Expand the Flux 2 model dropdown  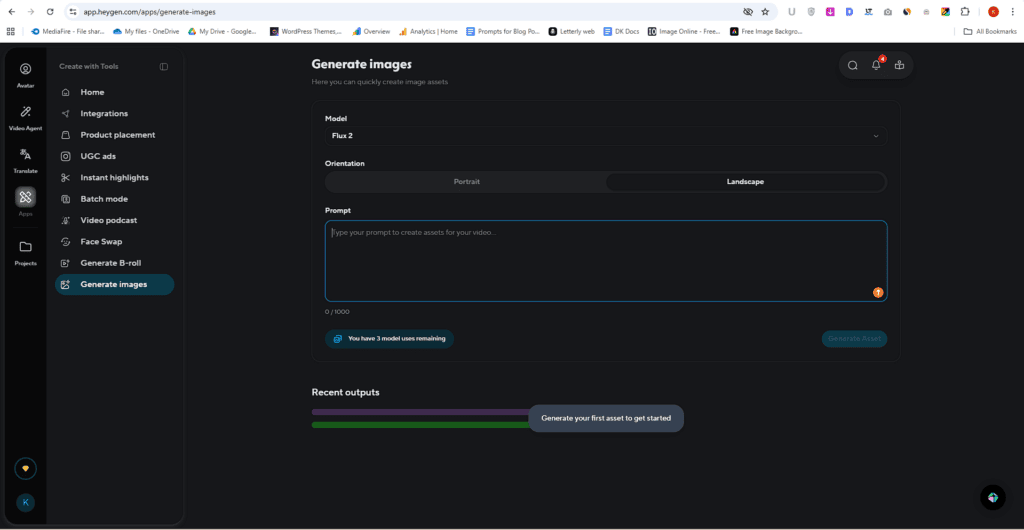tap(605, 136)
